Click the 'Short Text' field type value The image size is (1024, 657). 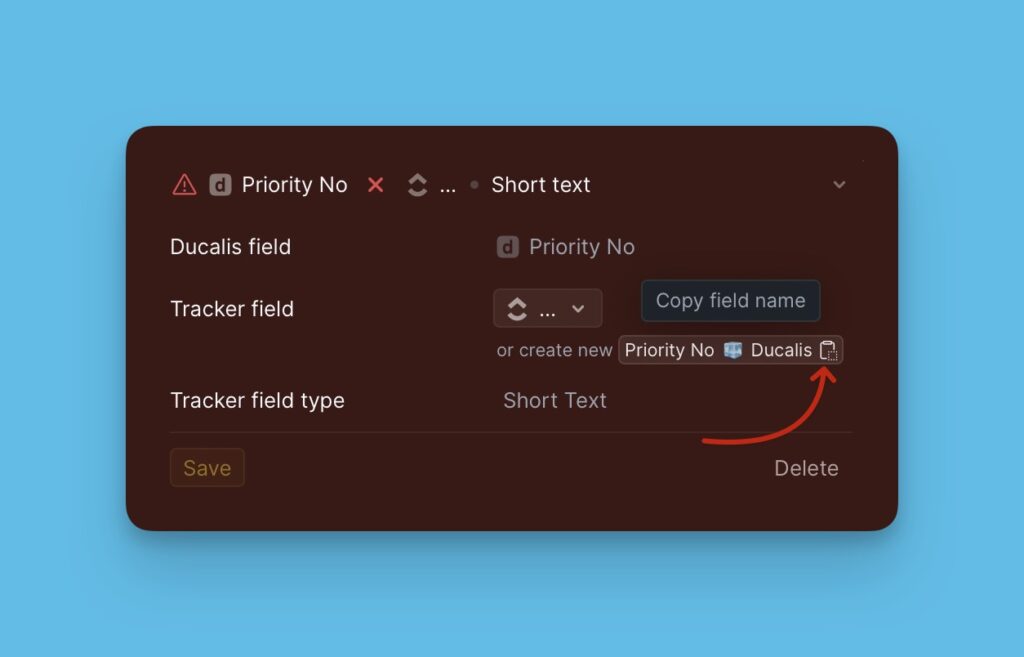pos(554,400)
